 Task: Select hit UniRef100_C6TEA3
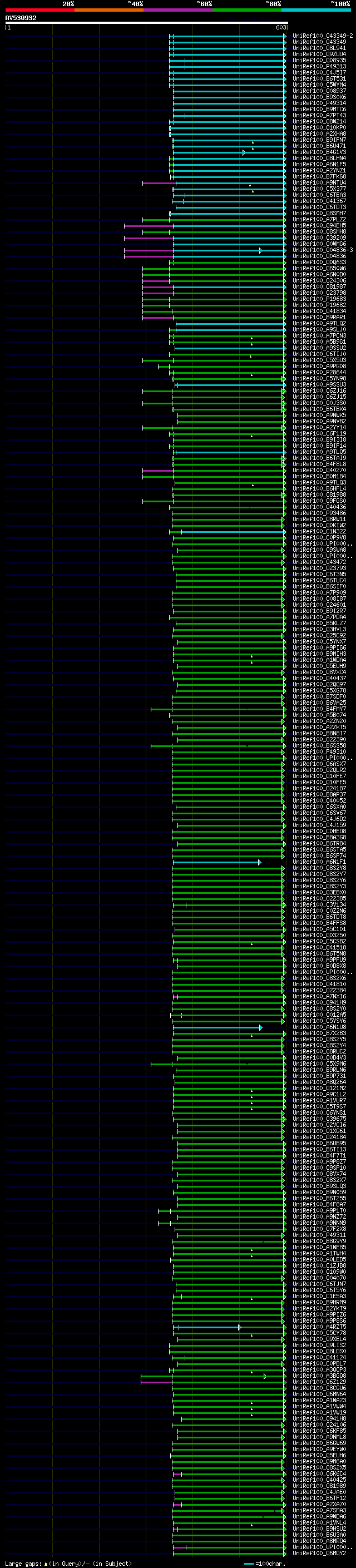click(319, 195)
